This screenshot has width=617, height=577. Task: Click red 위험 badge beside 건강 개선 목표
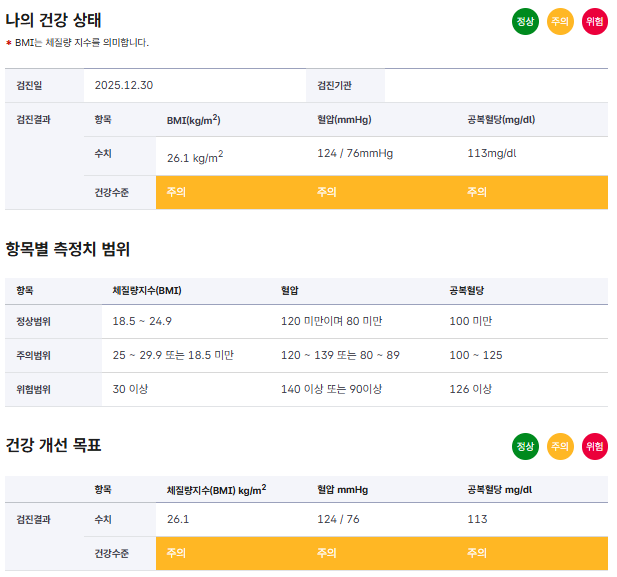click(595, 446)
